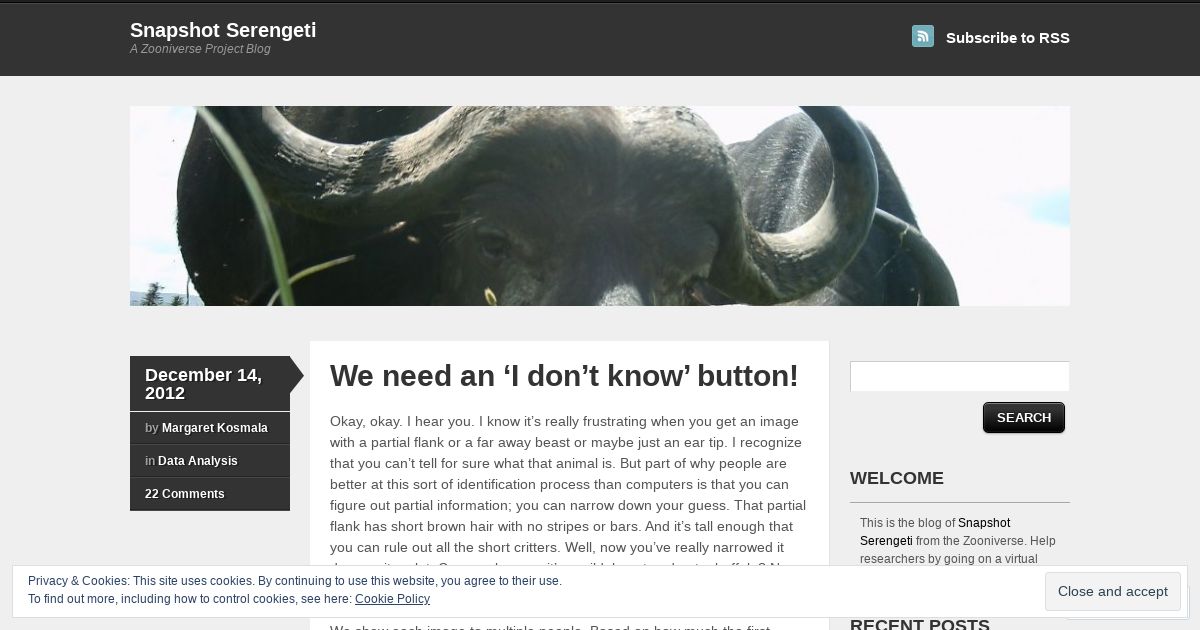Image resolution: width=1200 pixels, height=630 pixels.
Task: Click the buffalo header banner image
Action: [x=600, y=206]
